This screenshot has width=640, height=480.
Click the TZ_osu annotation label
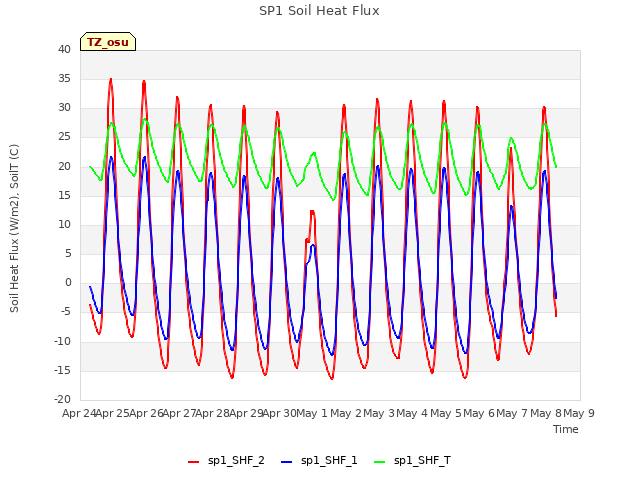click(108, 42)
